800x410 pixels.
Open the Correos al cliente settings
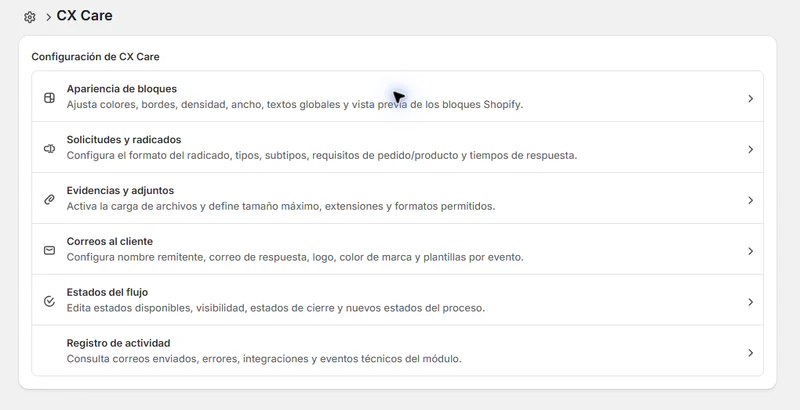(397, 249)
